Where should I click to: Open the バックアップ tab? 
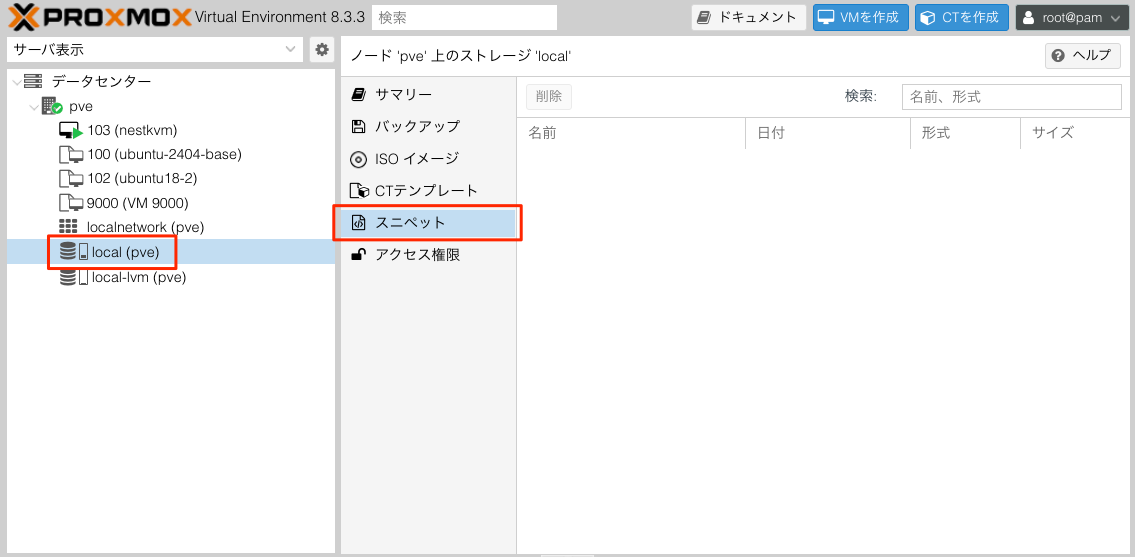pos(429,127)
